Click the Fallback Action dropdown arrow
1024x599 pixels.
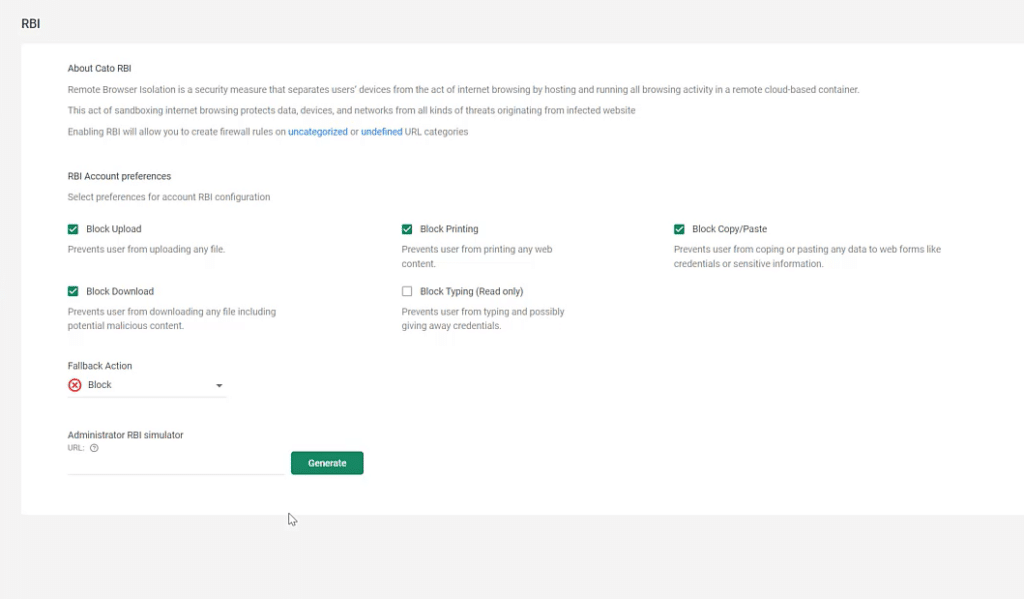tap(220, 384)
